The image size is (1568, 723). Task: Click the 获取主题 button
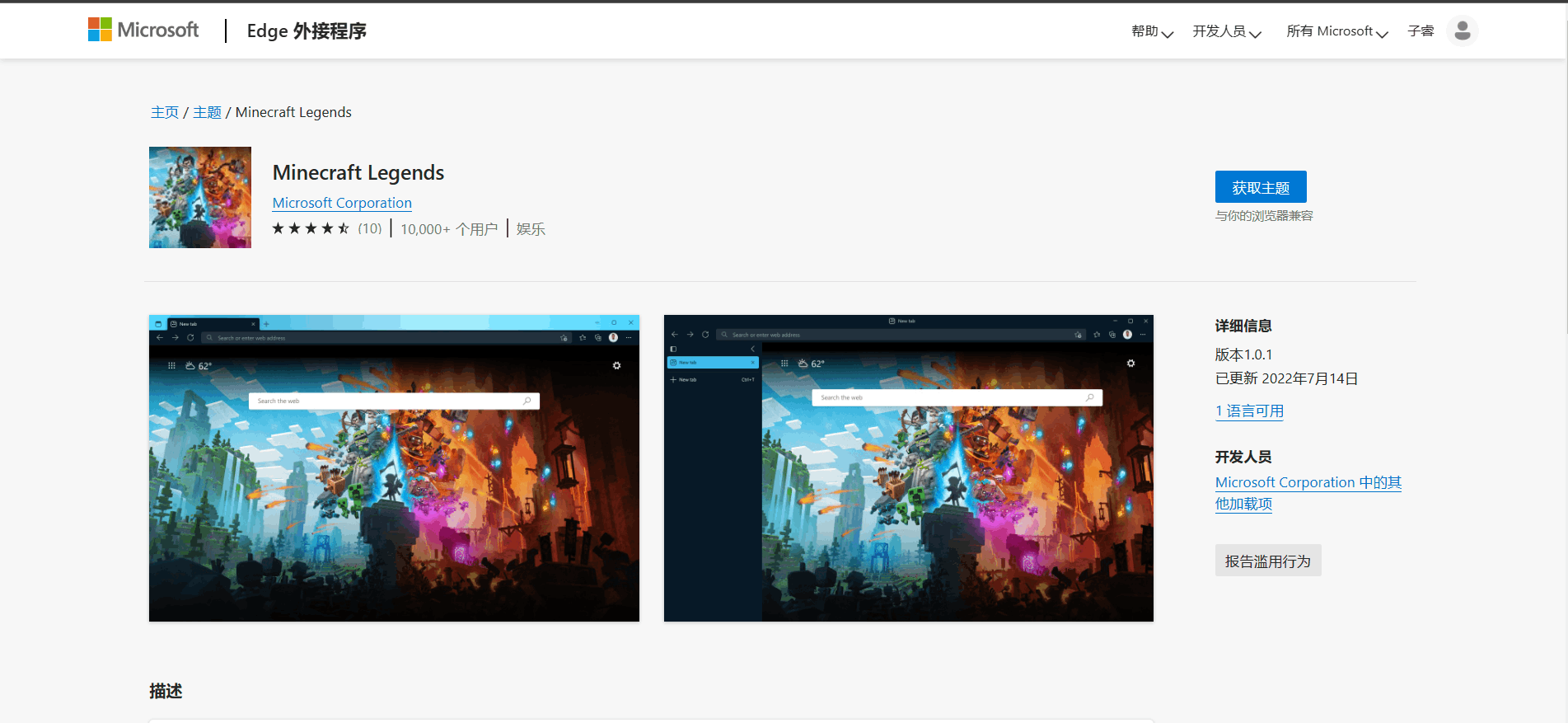pos(1261,187)
